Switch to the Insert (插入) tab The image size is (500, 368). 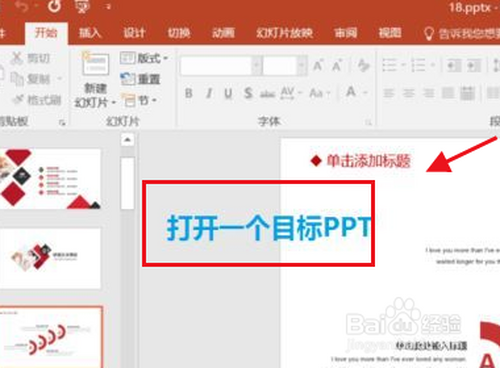point(90,33)
